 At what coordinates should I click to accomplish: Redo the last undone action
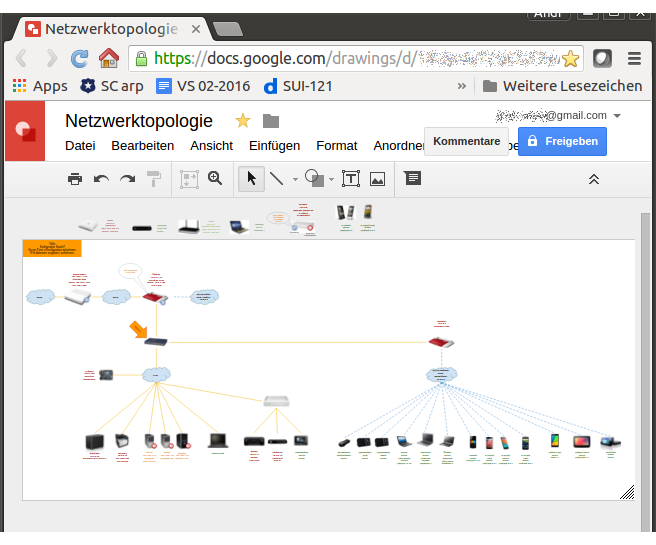tap(127, 179)
